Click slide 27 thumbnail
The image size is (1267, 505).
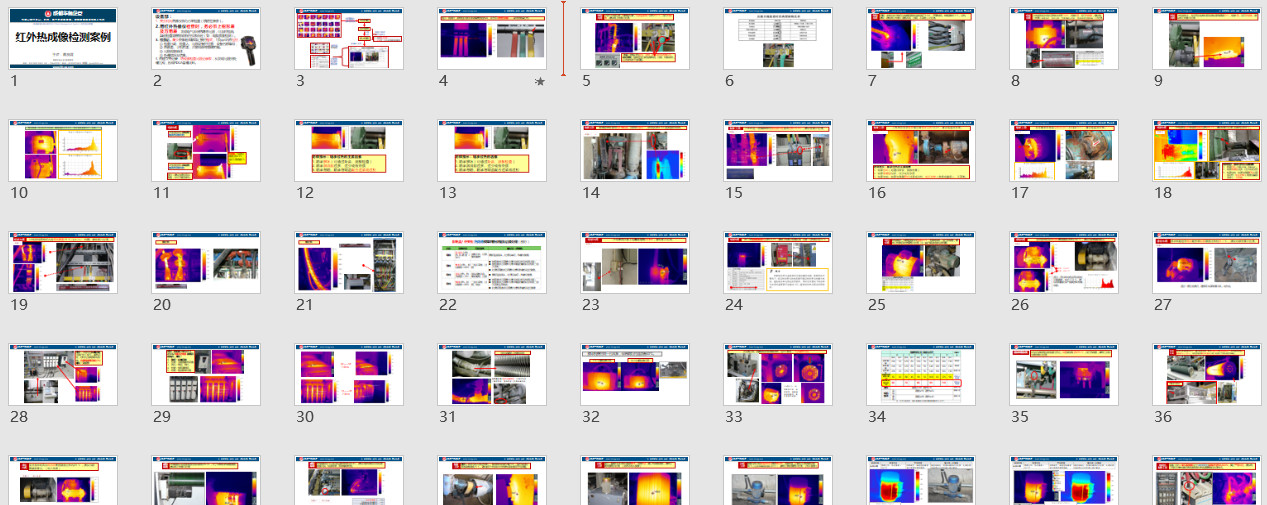[x=1207, y=263]
